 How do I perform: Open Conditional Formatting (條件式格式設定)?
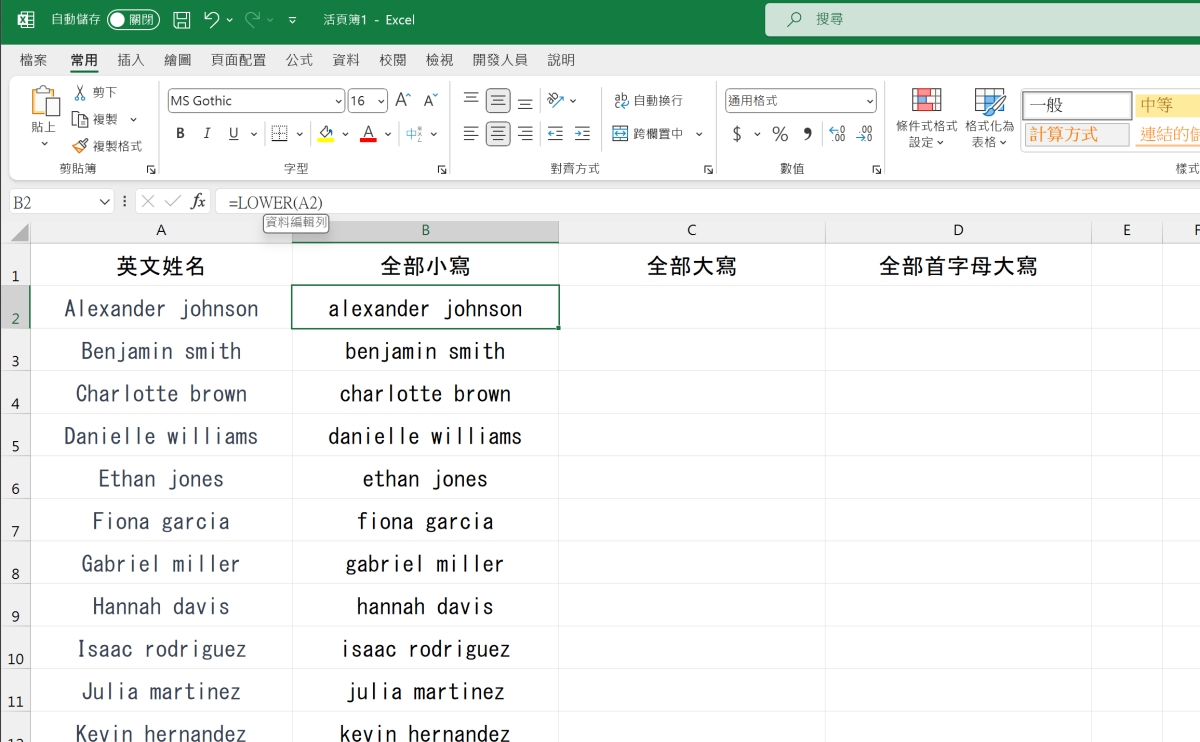point(926,117)
